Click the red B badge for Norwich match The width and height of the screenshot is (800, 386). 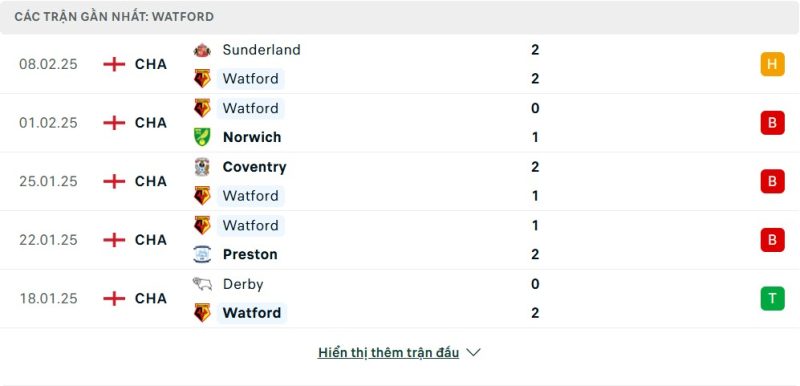pyautogui.click(x=772, y=123)
